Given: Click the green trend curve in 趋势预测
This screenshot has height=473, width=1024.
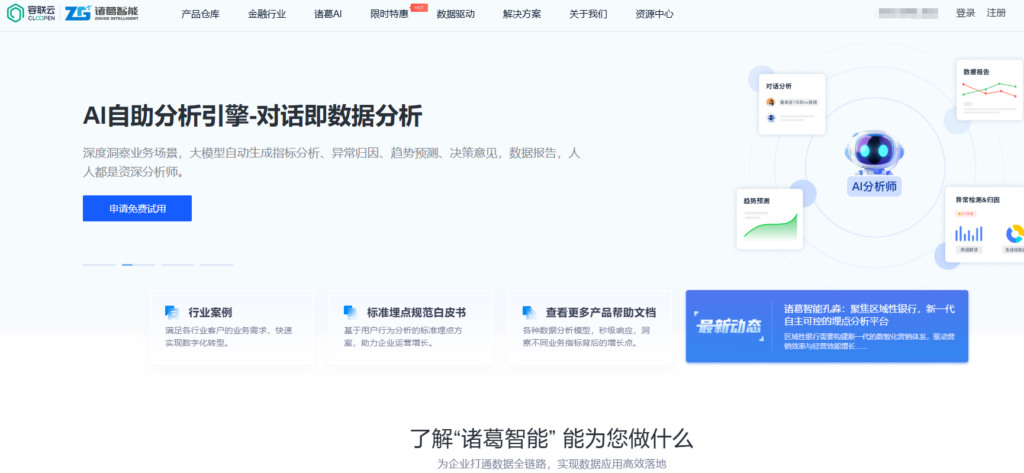Looking at the screenshot, I should tap(771, 228).
